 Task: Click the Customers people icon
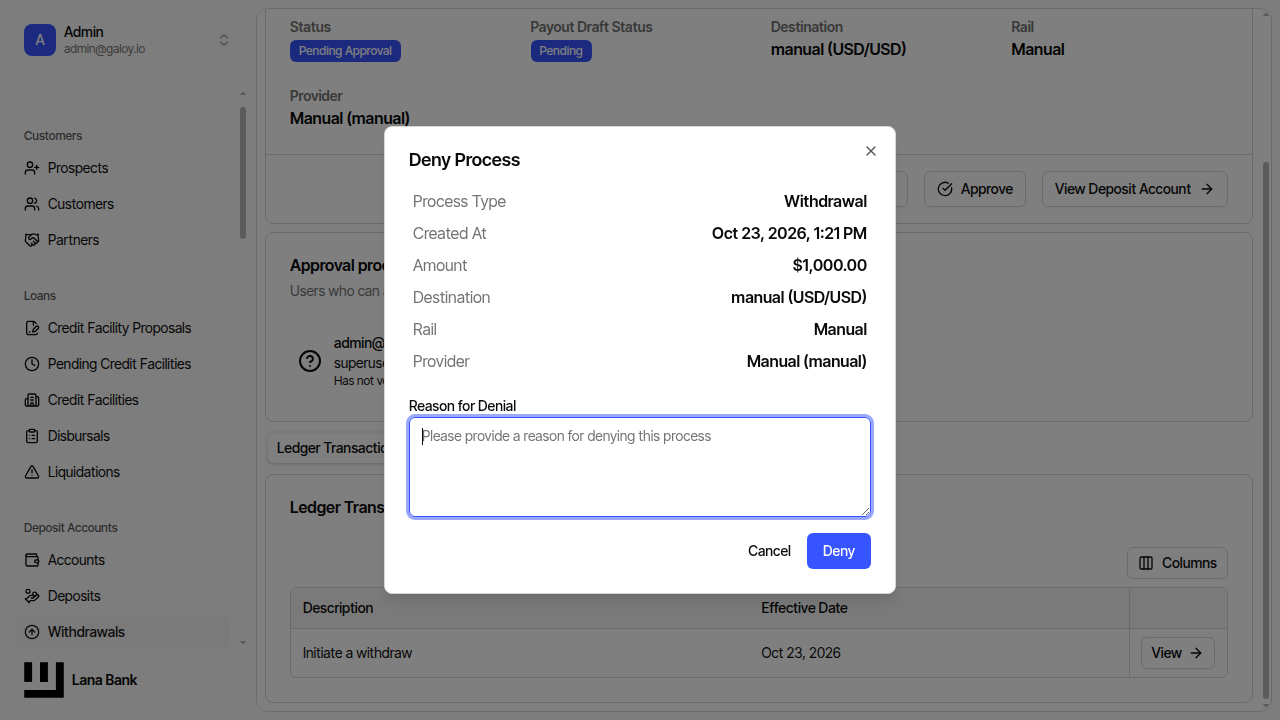[x=32, y=204]
